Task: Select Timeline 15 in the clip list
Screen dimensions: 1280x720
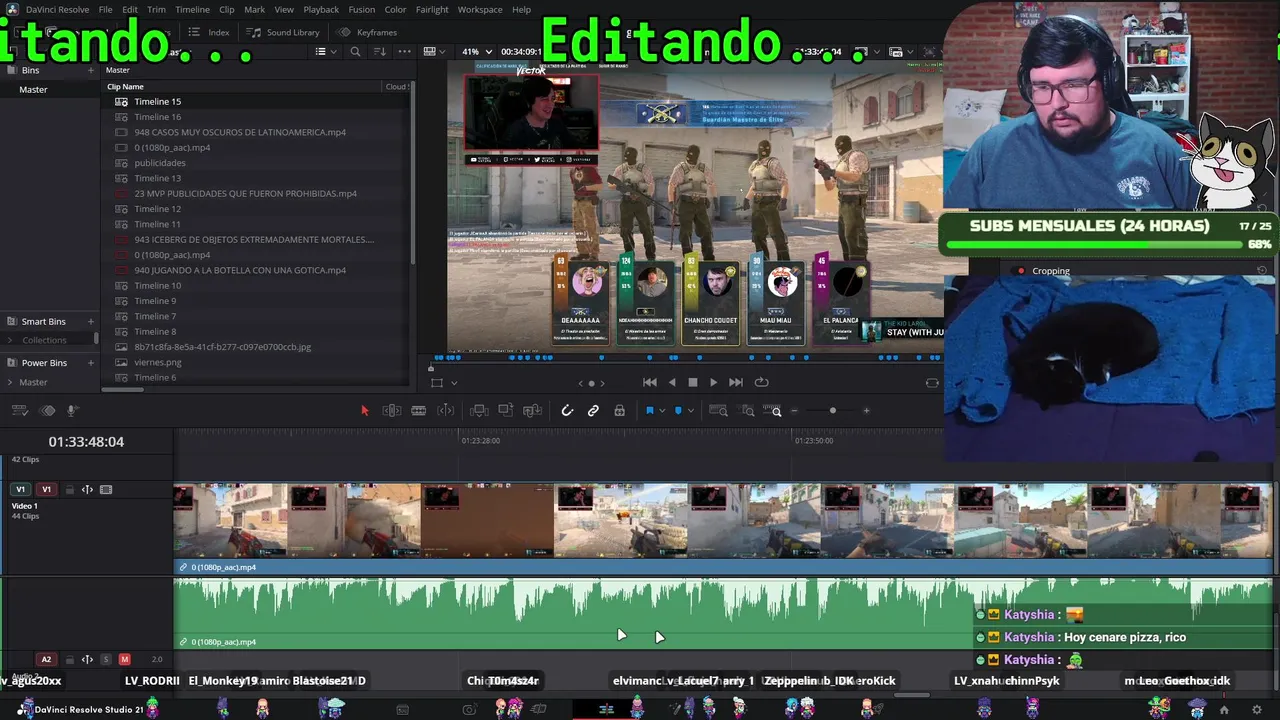Action: [158, 101]
